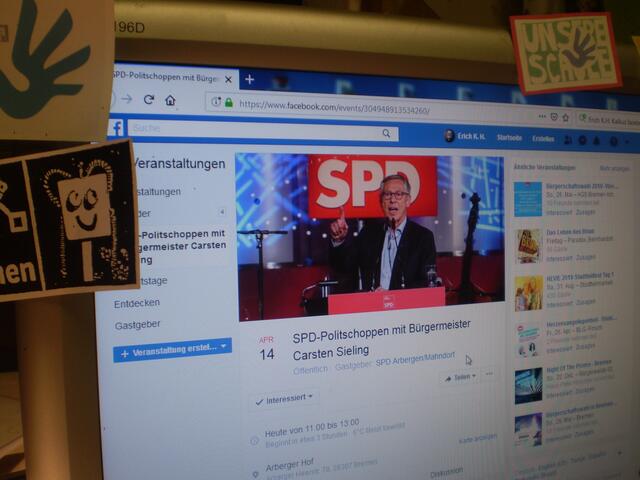Open the notifications bell in the Facebook header
The image size is (640, 480).
pyautogui.click(x=596, y=141)
